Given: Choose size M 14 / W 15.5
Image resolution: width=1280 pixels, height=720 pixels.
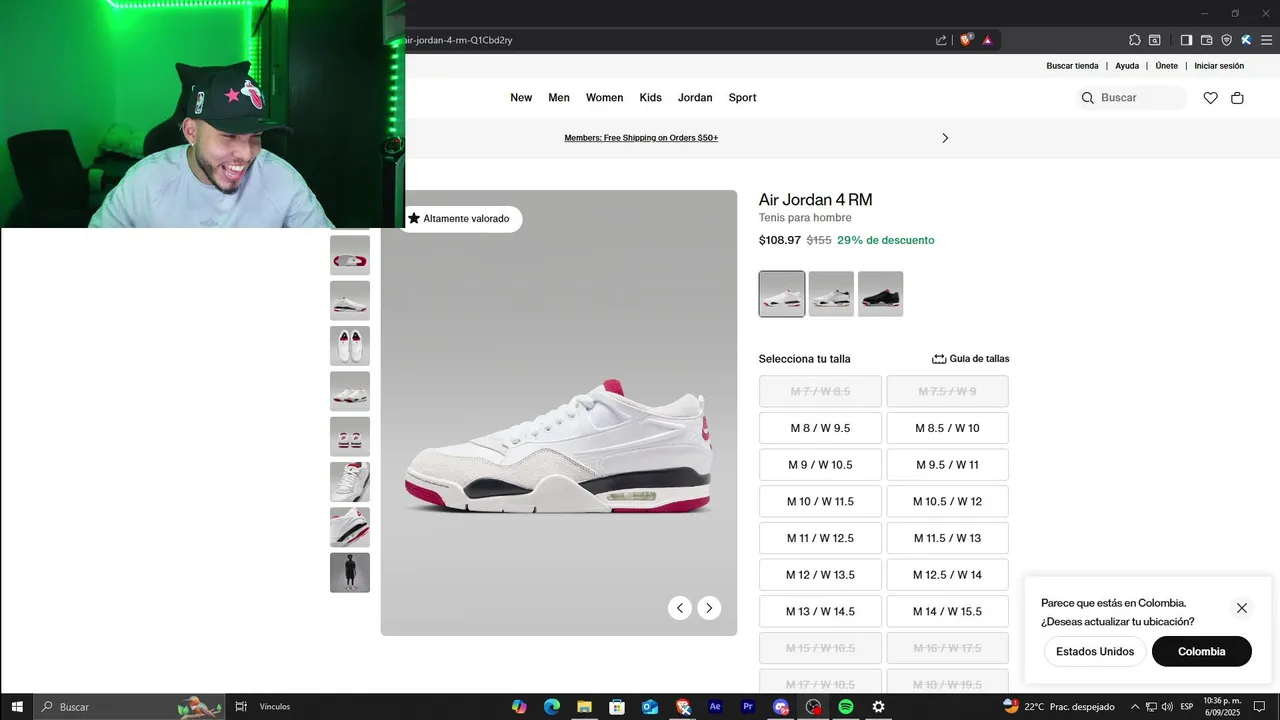Looking at the screenshot, I should point(947,611).
